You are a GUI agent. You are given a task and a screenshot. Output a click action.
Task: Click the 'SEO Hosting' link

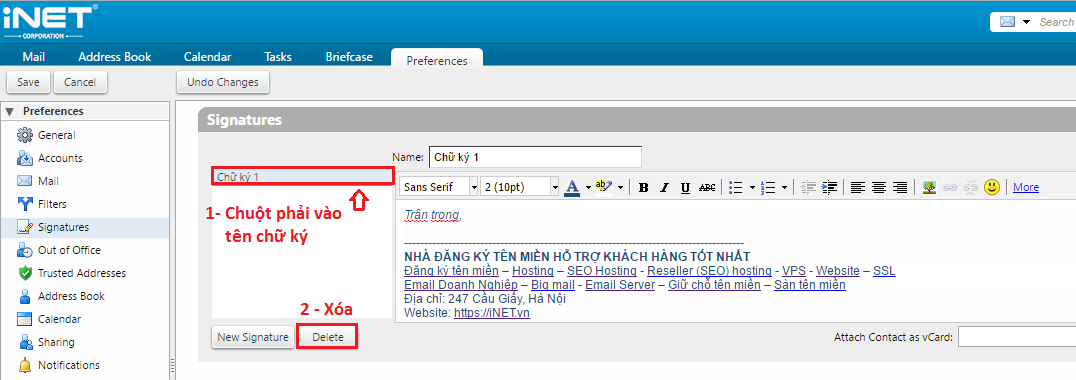point(602,271)
